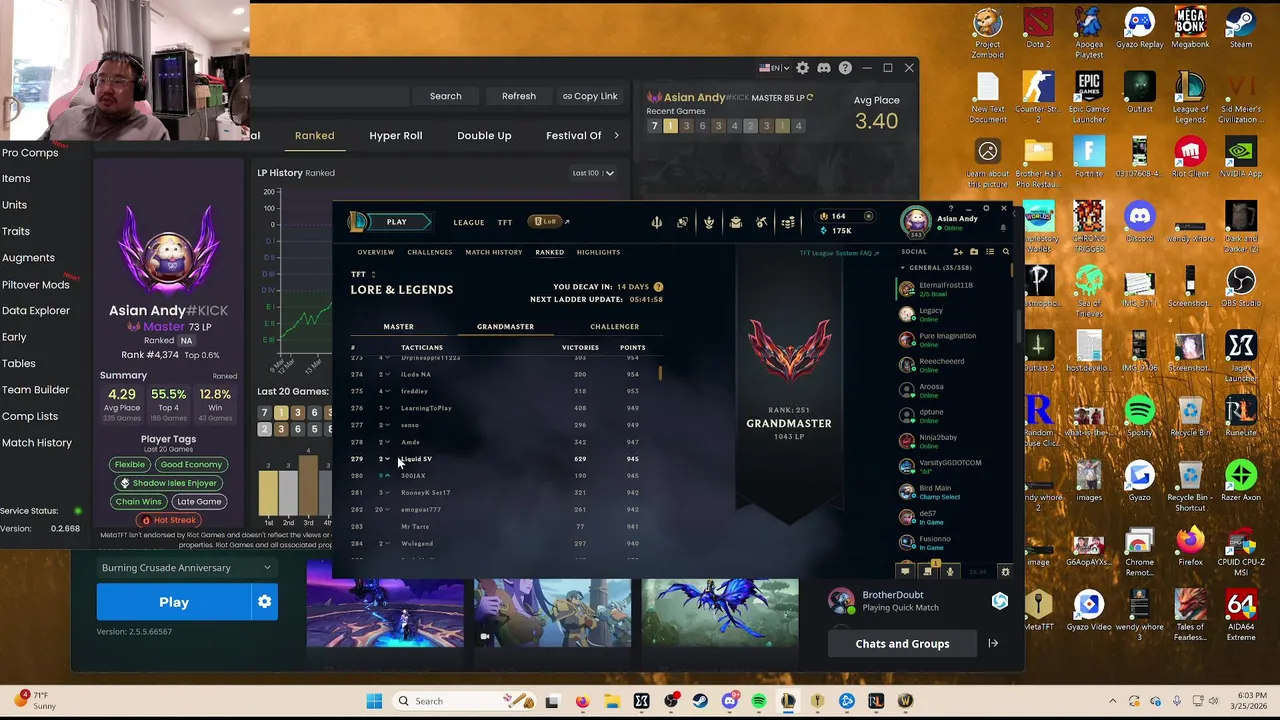
Task: Select the Double Up tab in MetaTFT
Action: coord(484,136)
